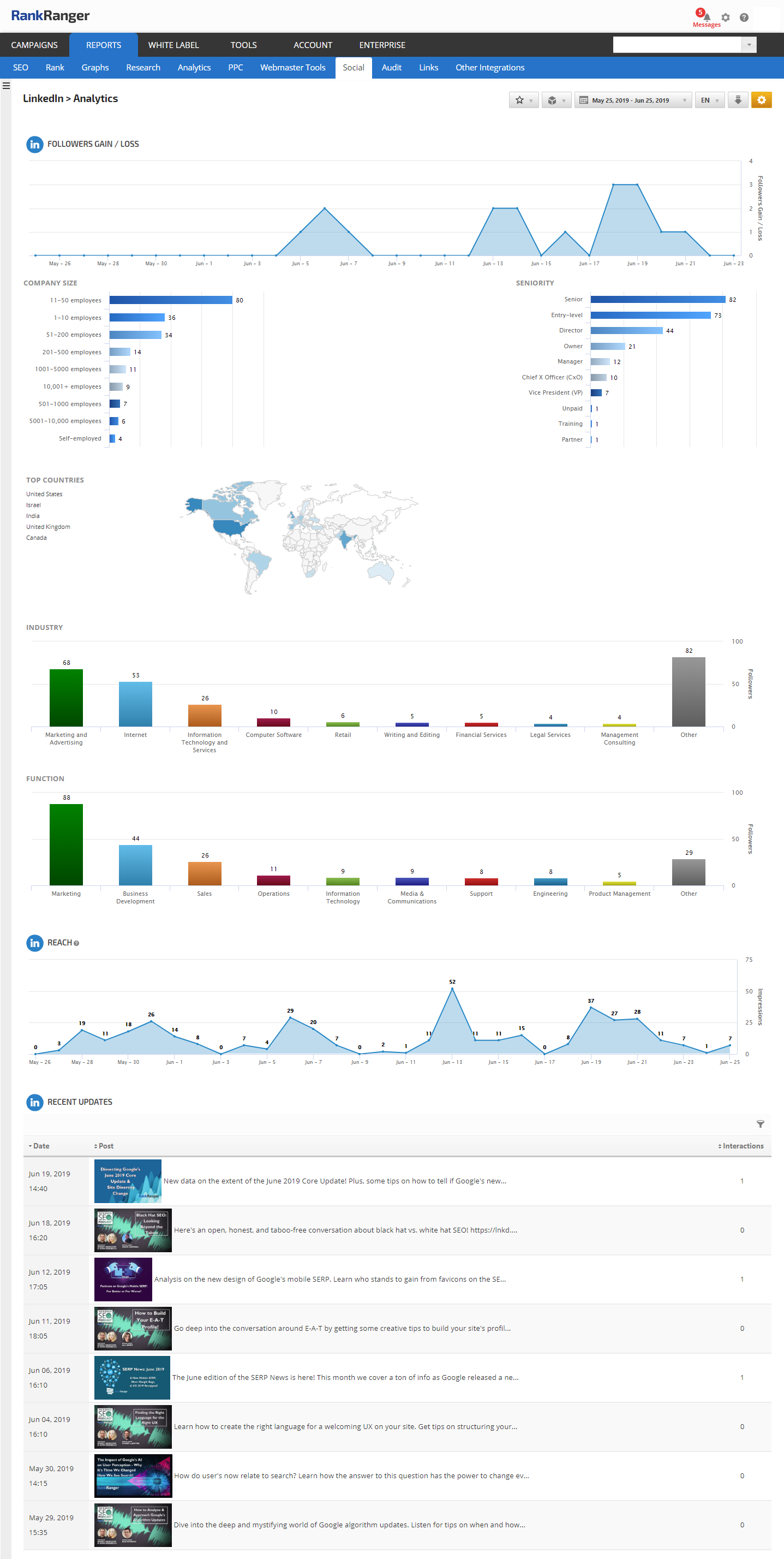The height and width of the screenshot is (1559, 784).
Task: Click the LinkedIn icon beside Recent Updates
Action: (34, 1102)
